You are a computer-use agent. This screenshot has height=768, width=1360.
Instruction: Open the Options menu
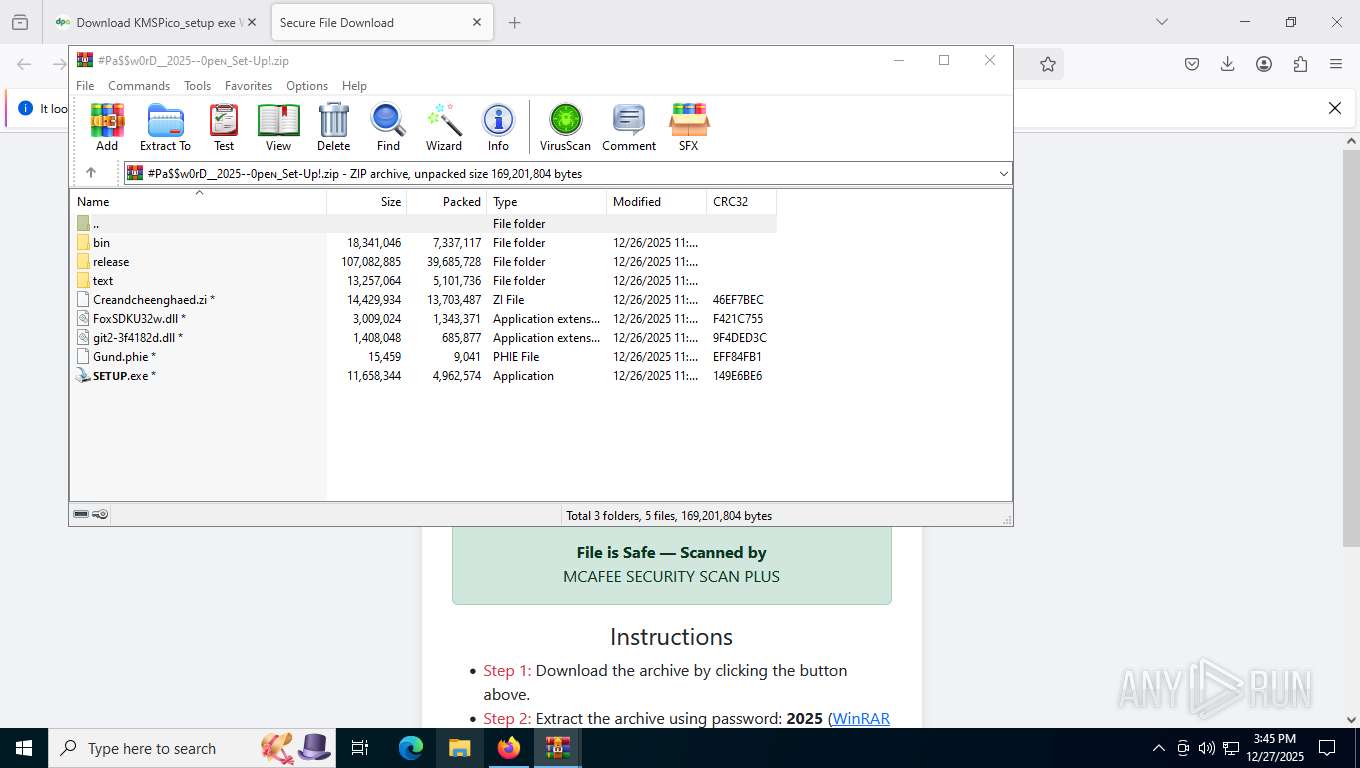tap(307, 86)
